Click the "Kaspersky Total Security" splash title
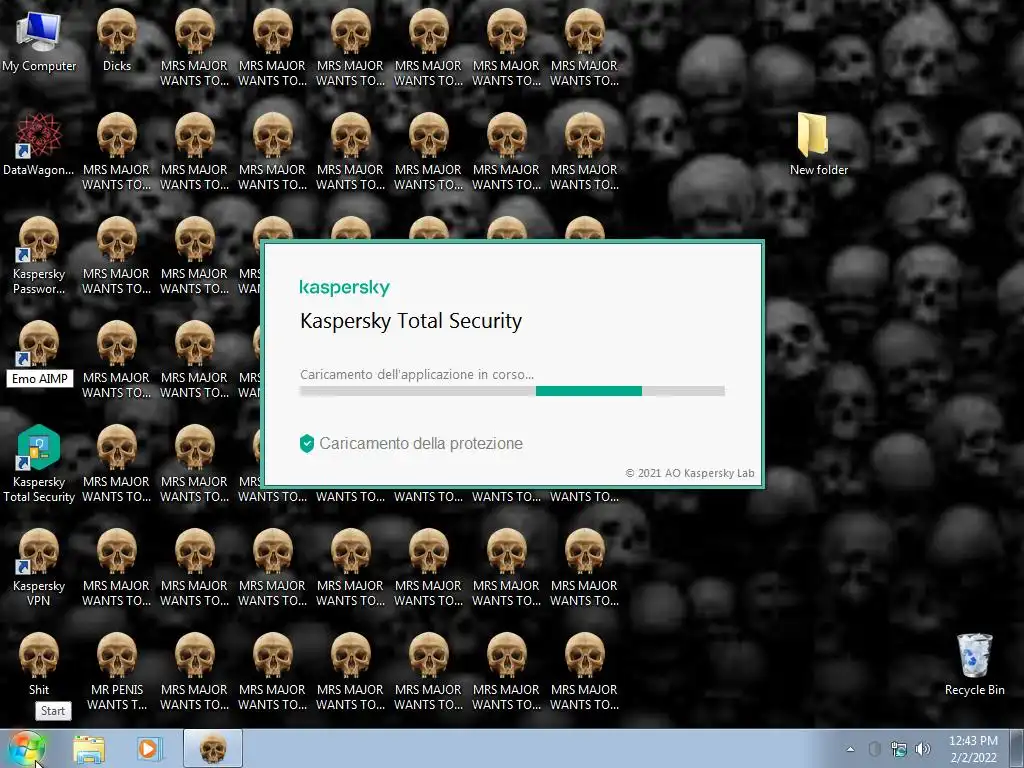Image resolution: width=1024 pixels, height=768 pixels. point(411,321)
